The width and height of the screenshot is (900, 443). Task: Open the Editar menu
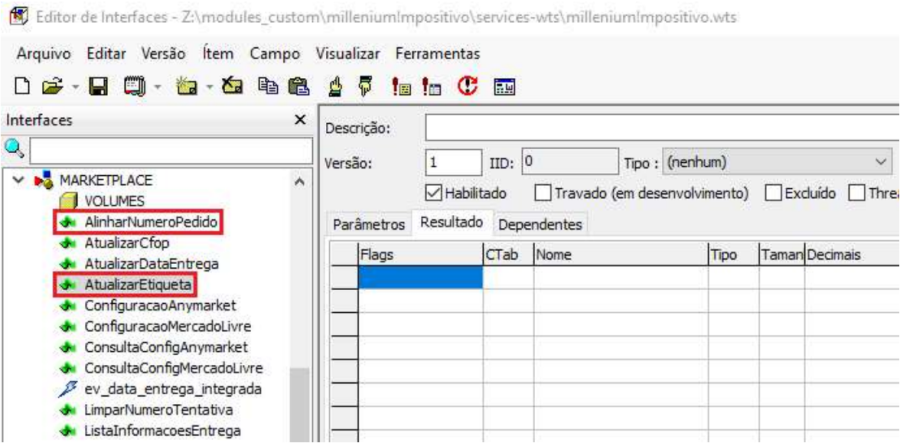click(106, 54)
